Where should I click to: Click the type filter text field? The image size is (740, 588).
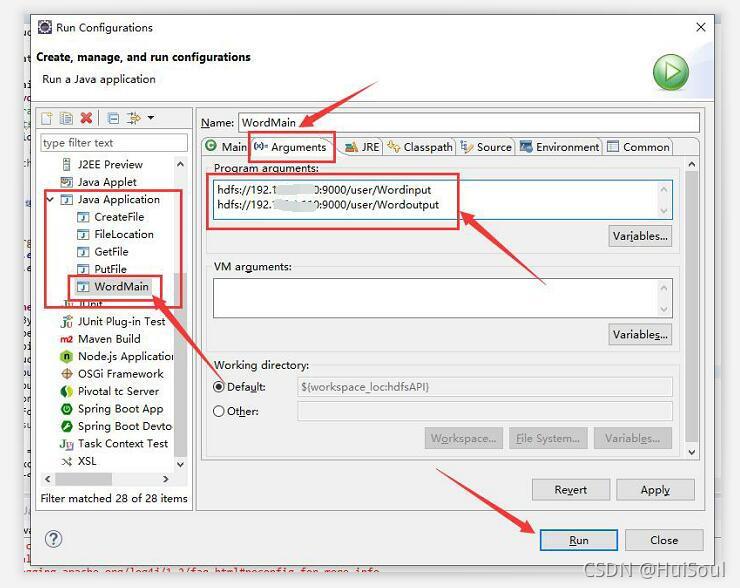pyautogui.click(x=114, y=143)
